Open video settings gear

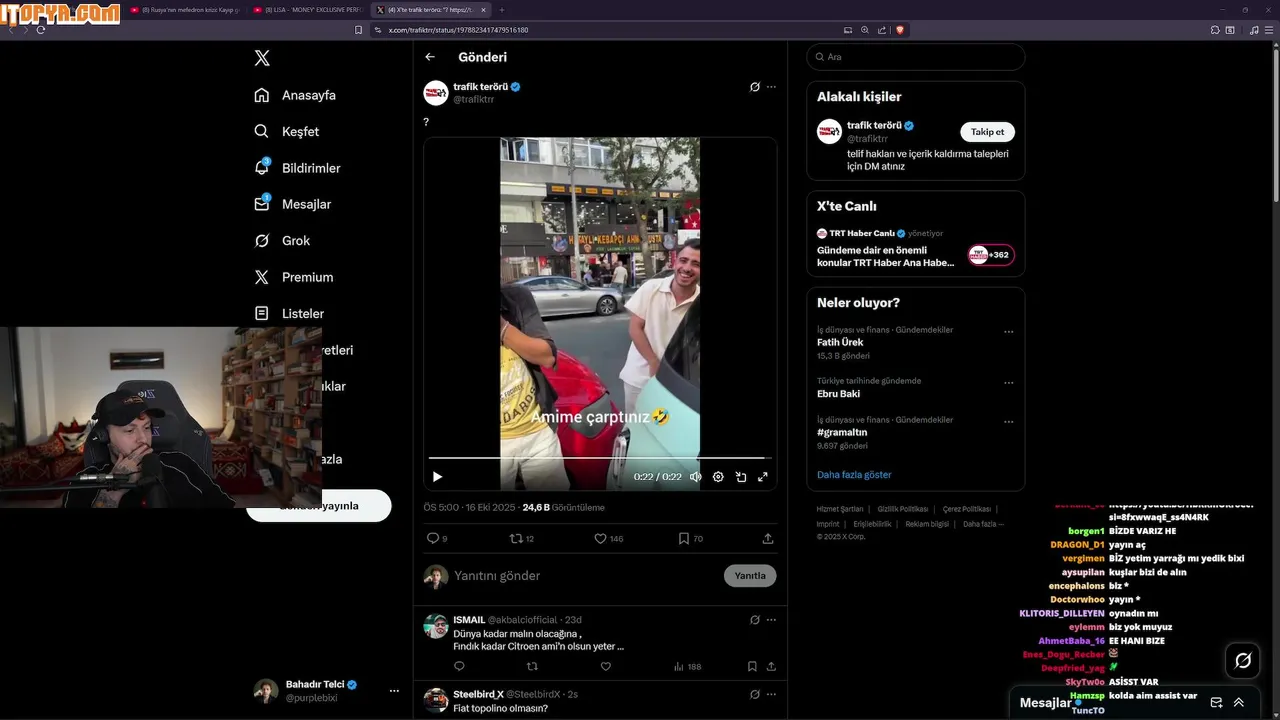coord(718,477)
